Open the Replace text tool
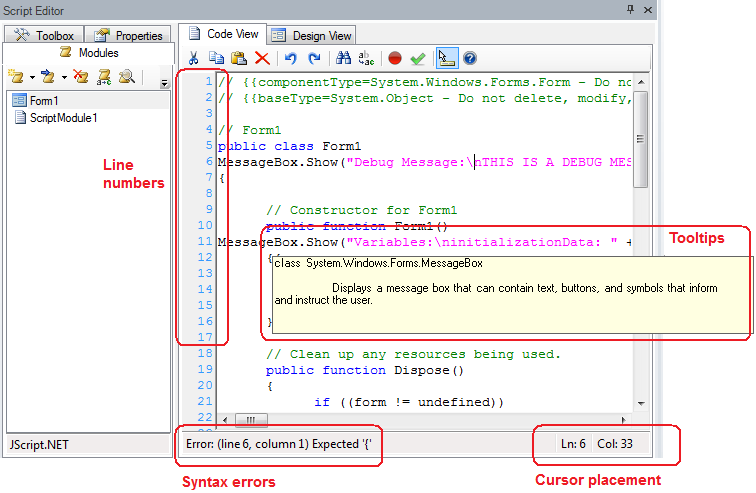756x493 pixels. point(367,59)
